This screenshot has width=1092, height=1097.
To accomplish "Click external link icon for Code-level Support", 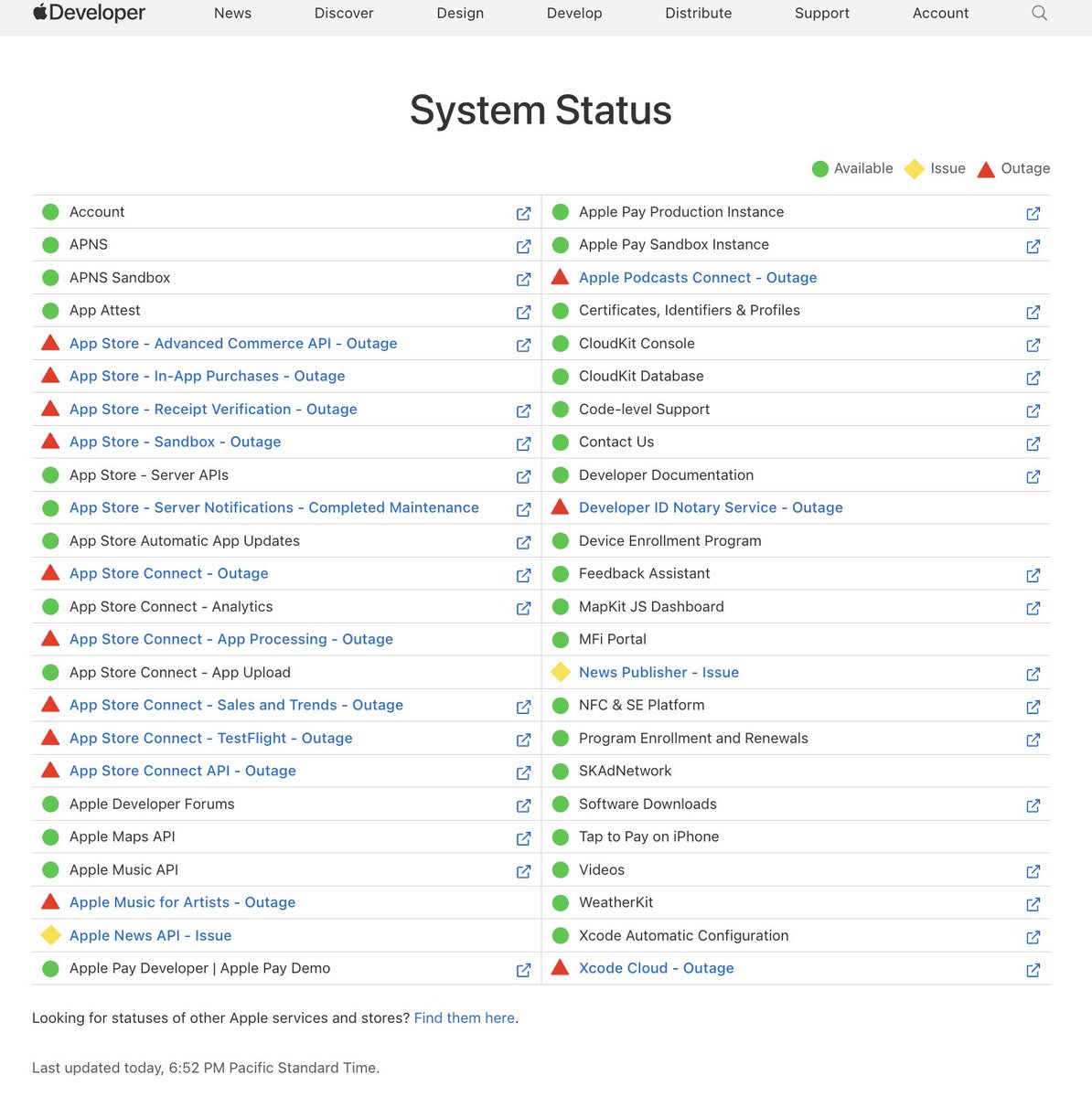I will 1033,410.
